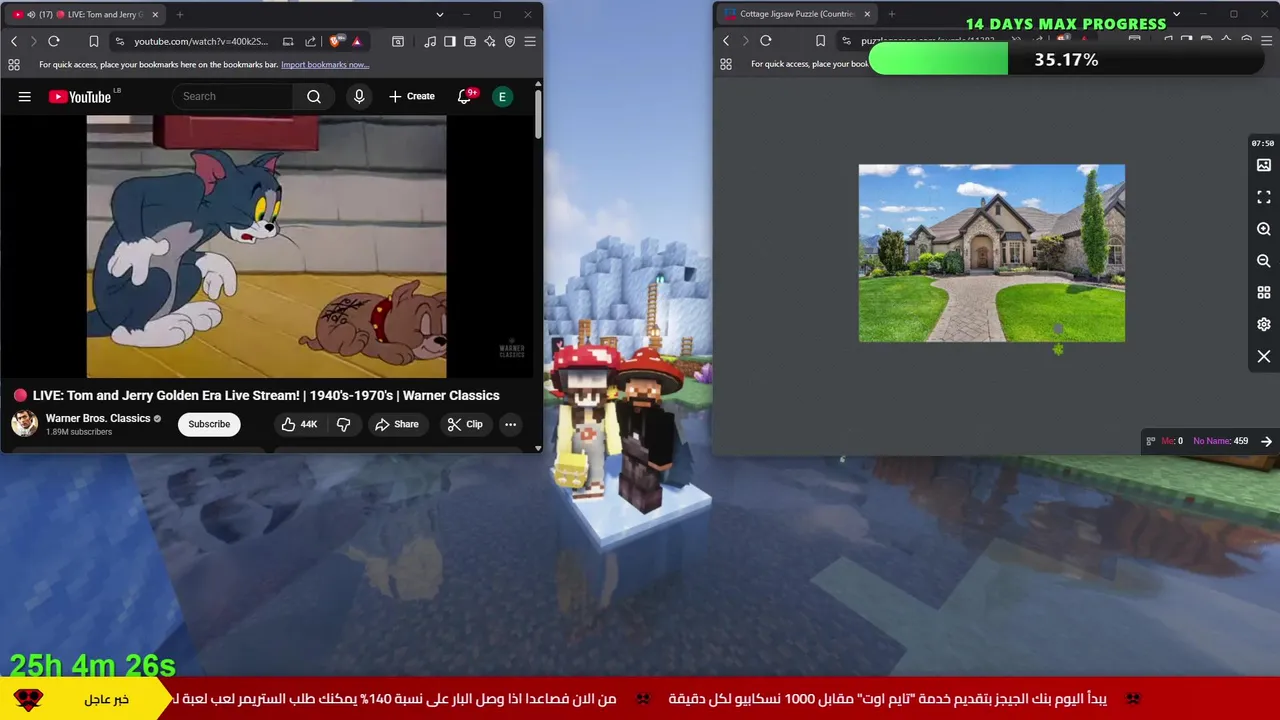
Task: Click the Tom and Jerry video player
Action: click(266, 246)
